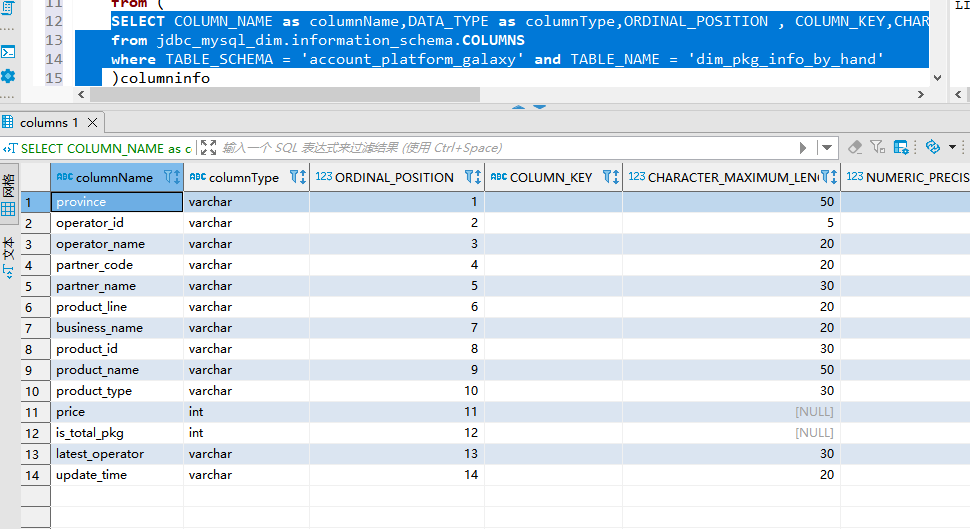Click the )columninfo text on line 15

click(x=161, y=78)
